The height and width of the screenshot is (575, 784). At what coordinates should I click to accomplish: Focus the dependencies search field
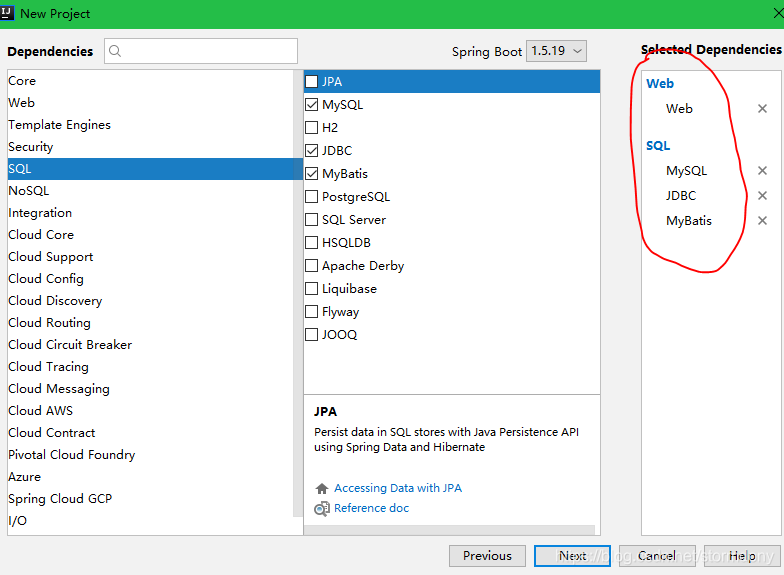(x=201, y=51)
